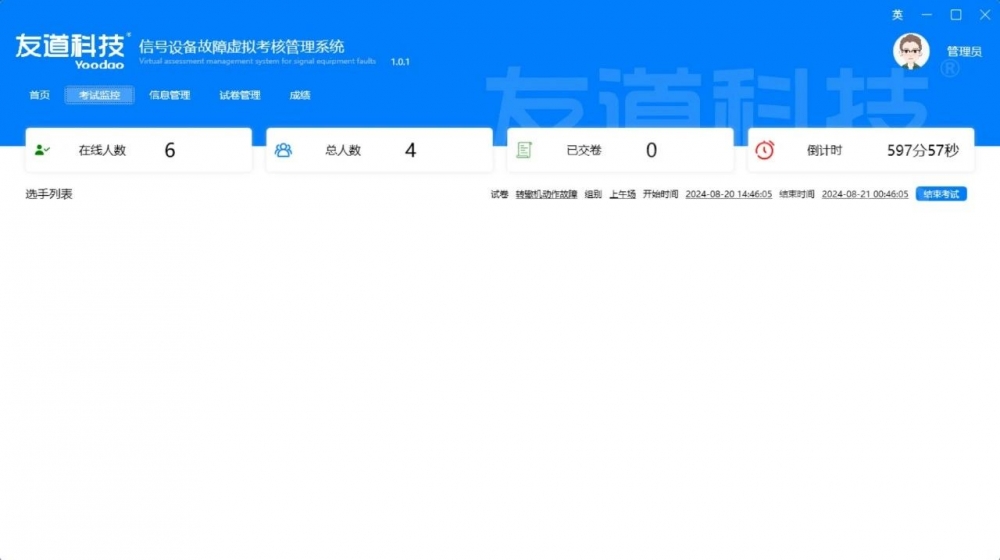1000x560 pixels.
Task: Click the Yoodao 友道科技 logo
Action: [71, 50]
